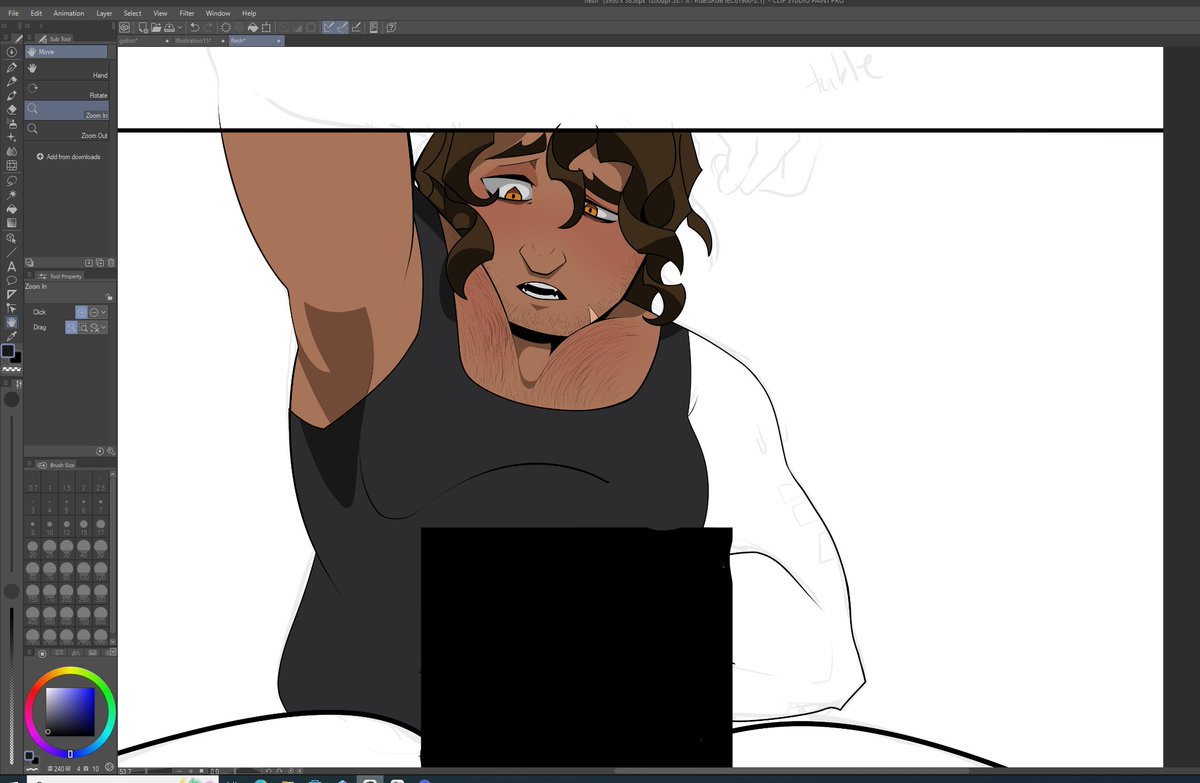Click the Tool Property panel tab

click(59, 276)
